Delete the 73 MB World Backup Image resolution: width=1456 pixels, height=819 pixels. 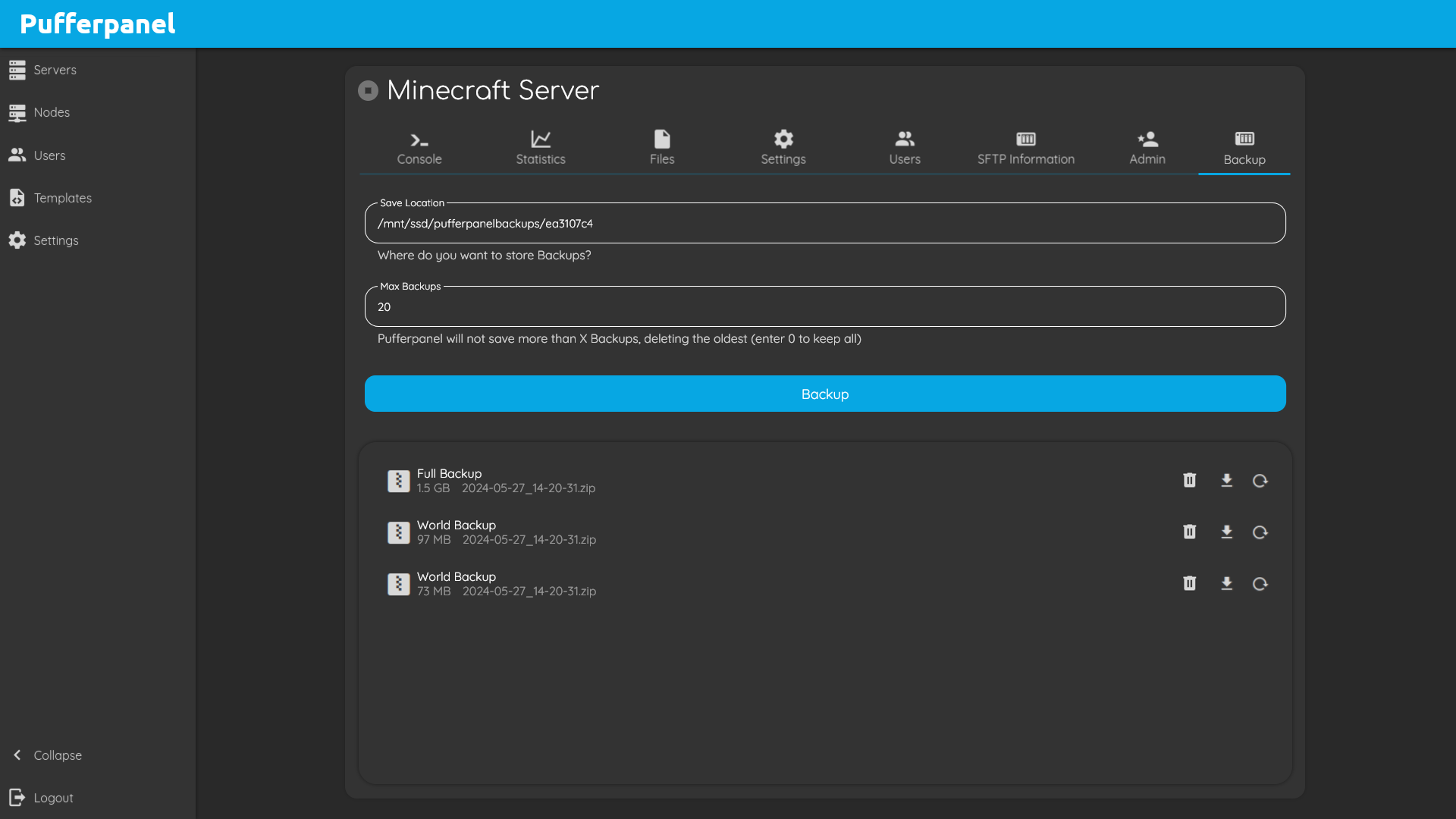(x=1189, y=583)
